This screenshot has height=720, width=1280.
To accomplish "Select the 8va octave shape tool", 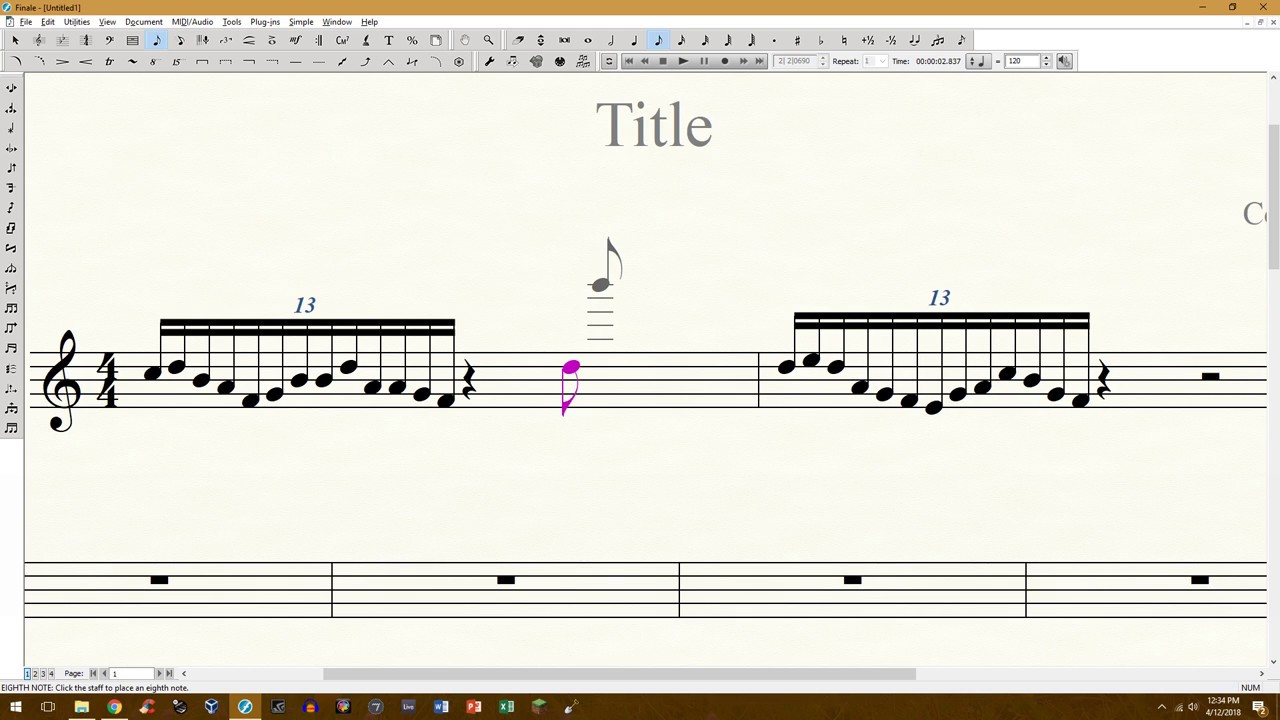I will pyautogui.click(x=153, y=61).
